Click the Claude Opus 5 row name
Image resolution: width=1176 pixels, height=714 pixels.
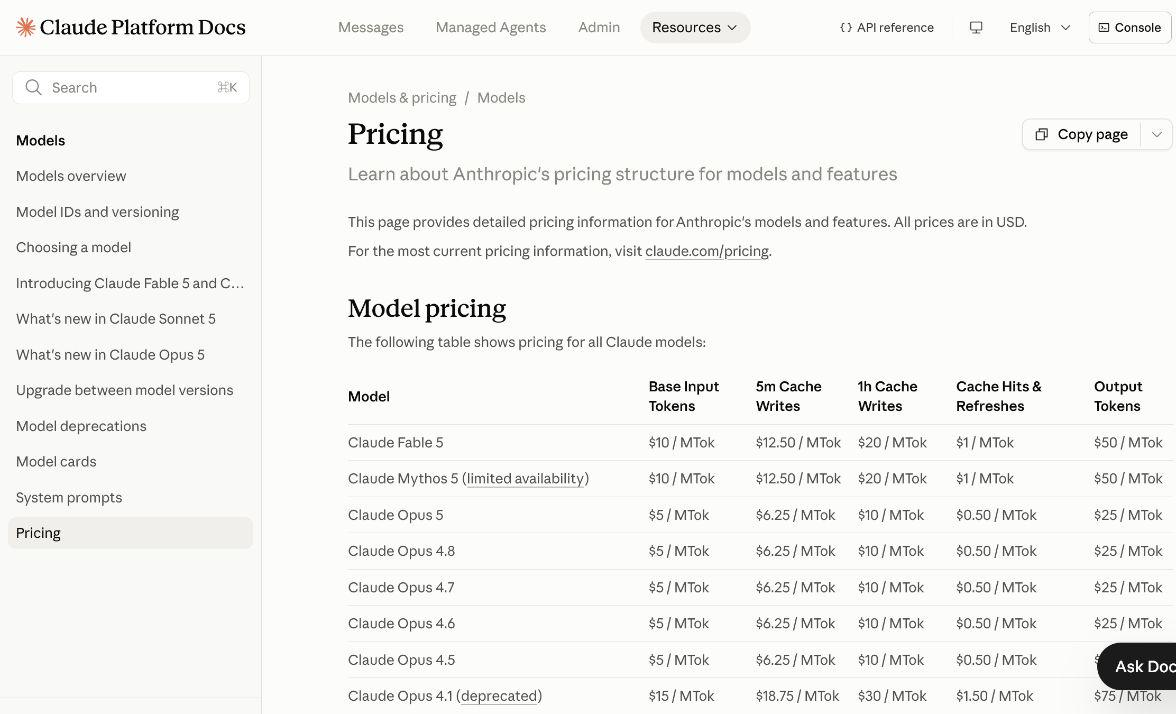395,515
